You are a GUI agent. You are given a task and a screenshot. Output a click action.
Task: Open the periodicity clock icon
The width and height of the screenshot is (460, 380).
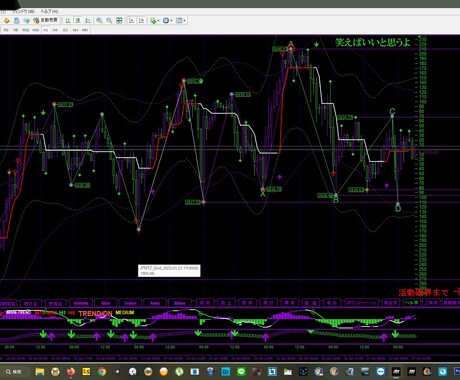tap(166, 21)
